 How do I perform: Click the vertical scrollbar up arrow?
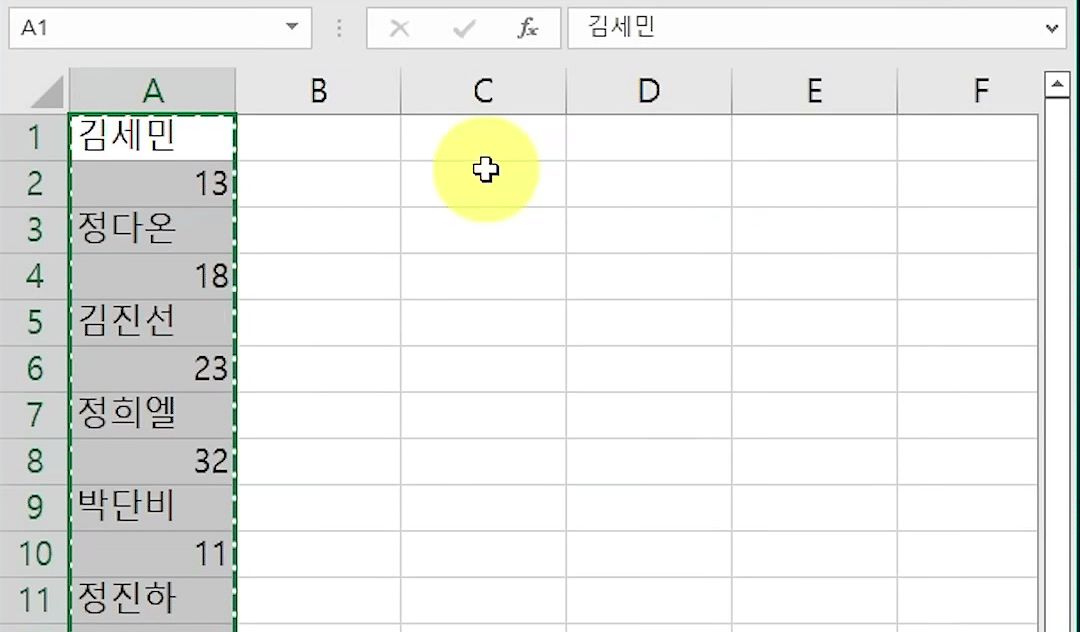(1057, 85)
